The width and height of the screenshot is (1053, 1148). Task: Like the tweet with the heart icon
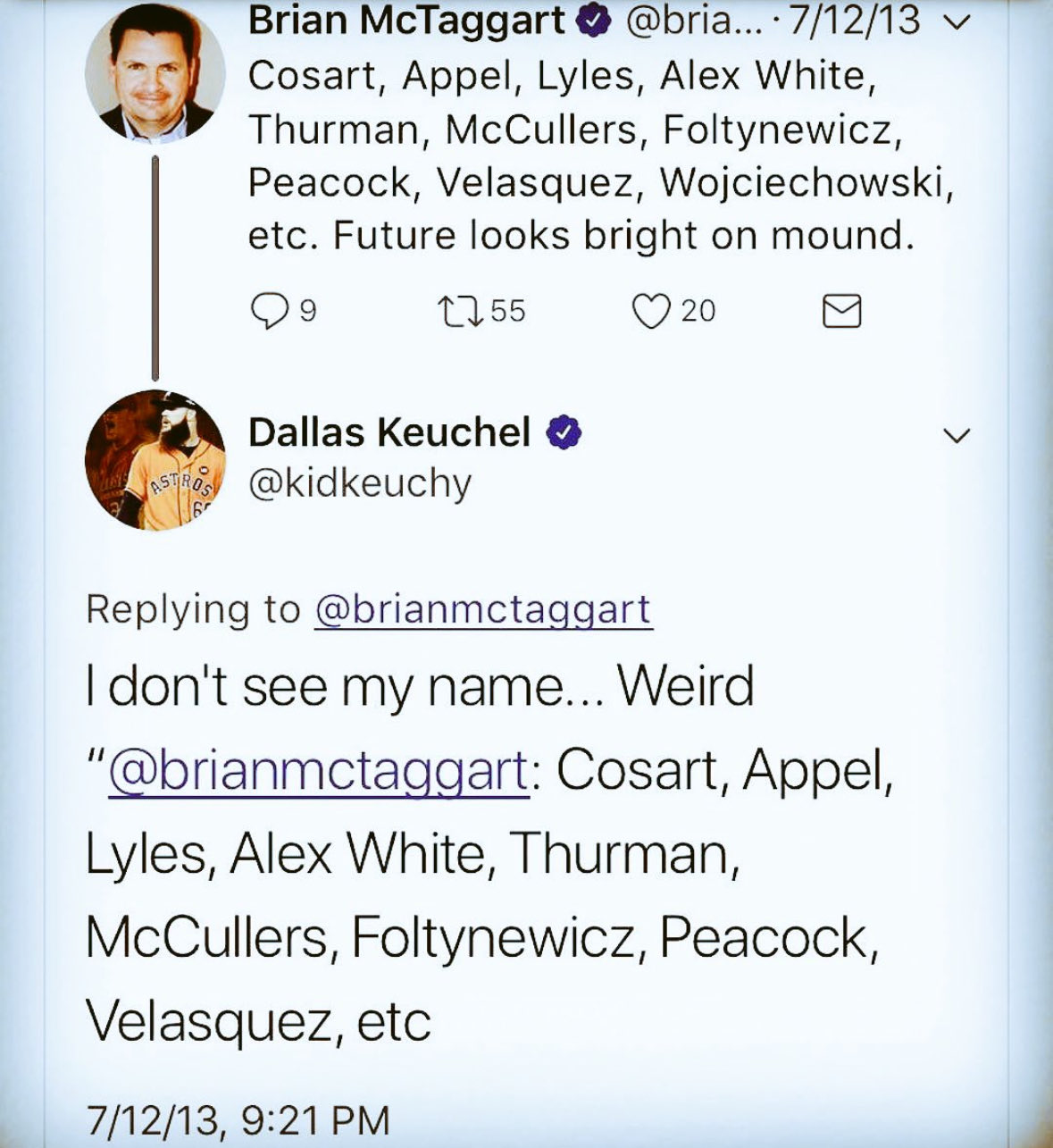pos(651,311)
